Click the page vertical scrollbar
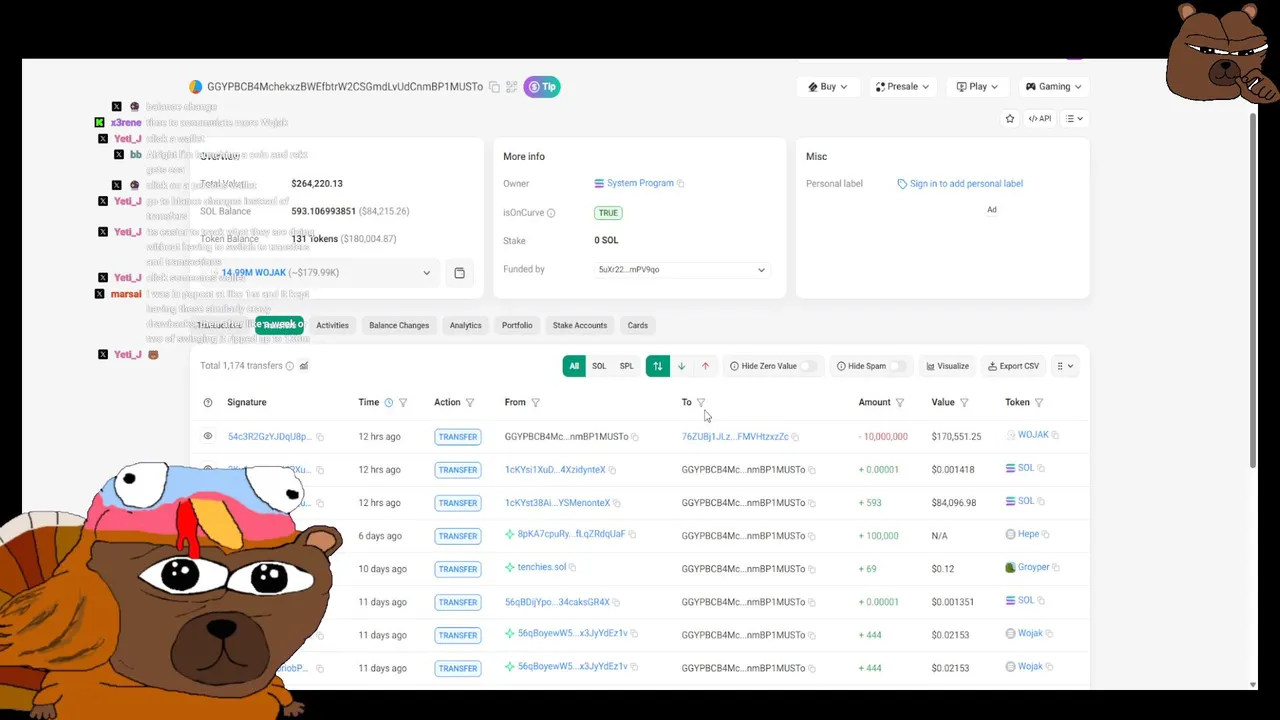 1253,290
